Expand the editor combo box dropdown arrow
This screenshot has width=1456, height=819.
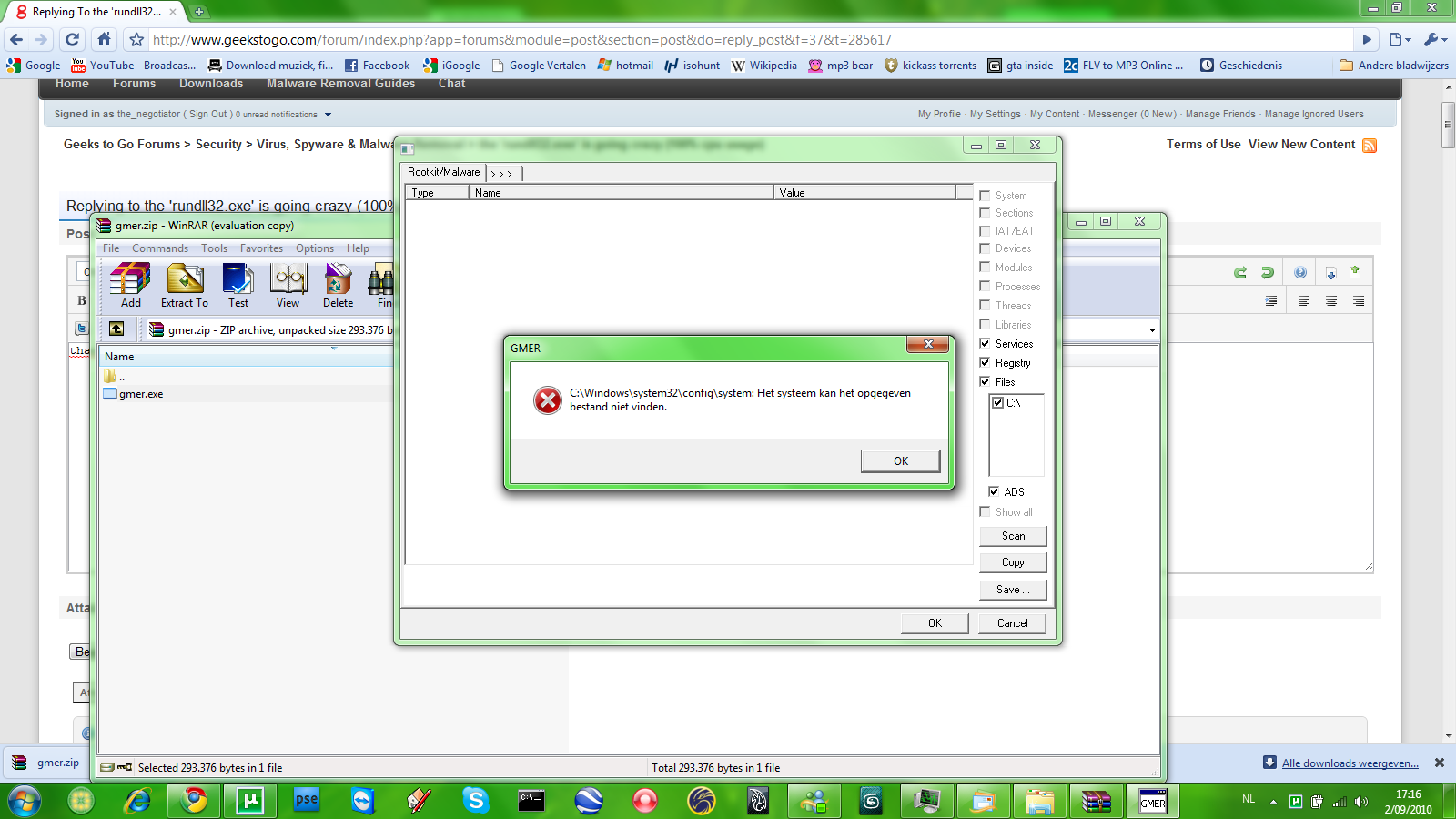coord(1152,330)
